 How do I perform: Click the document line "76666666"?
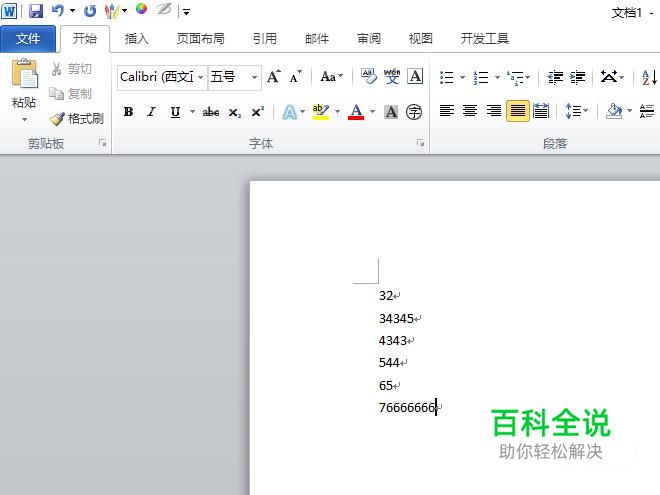407,407
